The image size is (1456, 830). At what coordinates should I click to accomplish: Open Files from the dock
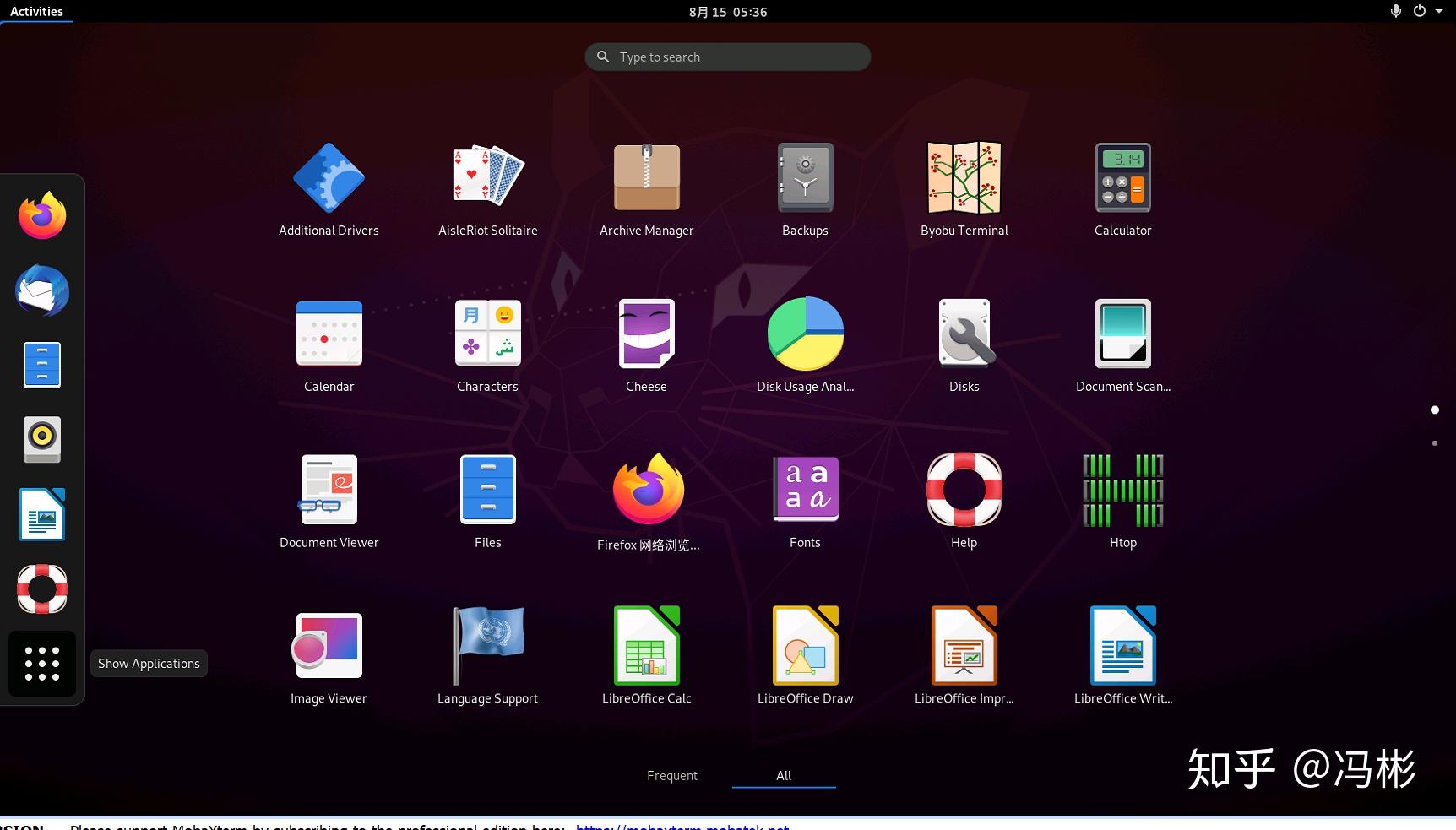tap(42, 365)
